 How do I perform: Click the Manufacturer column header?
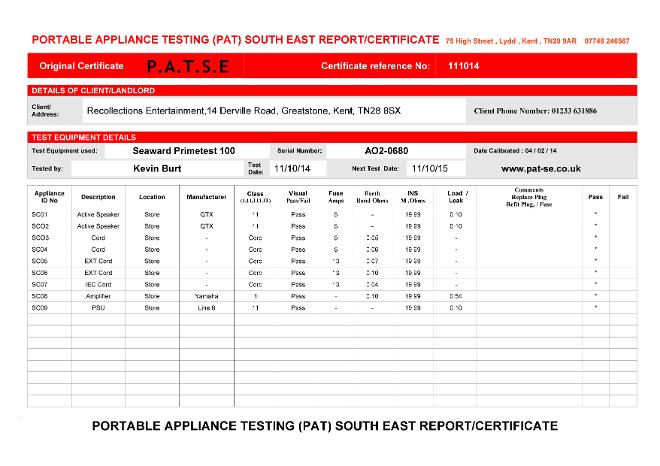[x=206, y=197]
